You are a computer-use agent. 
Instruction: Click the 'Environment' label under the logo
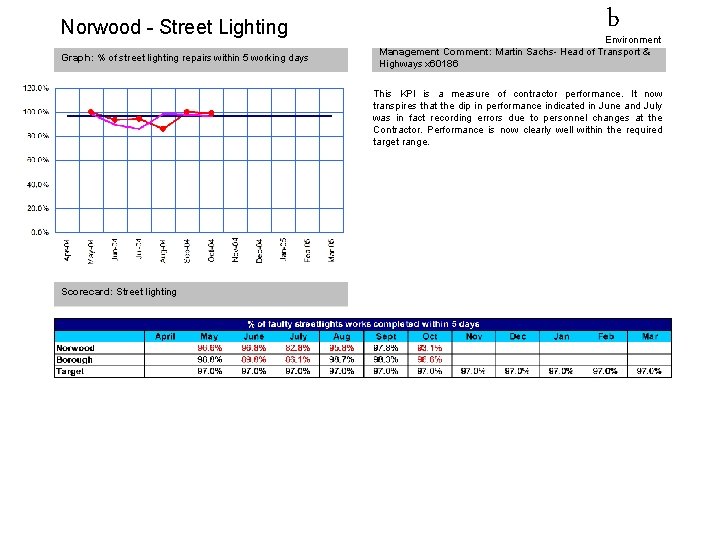pyautogui.click(x=633, y=40)
